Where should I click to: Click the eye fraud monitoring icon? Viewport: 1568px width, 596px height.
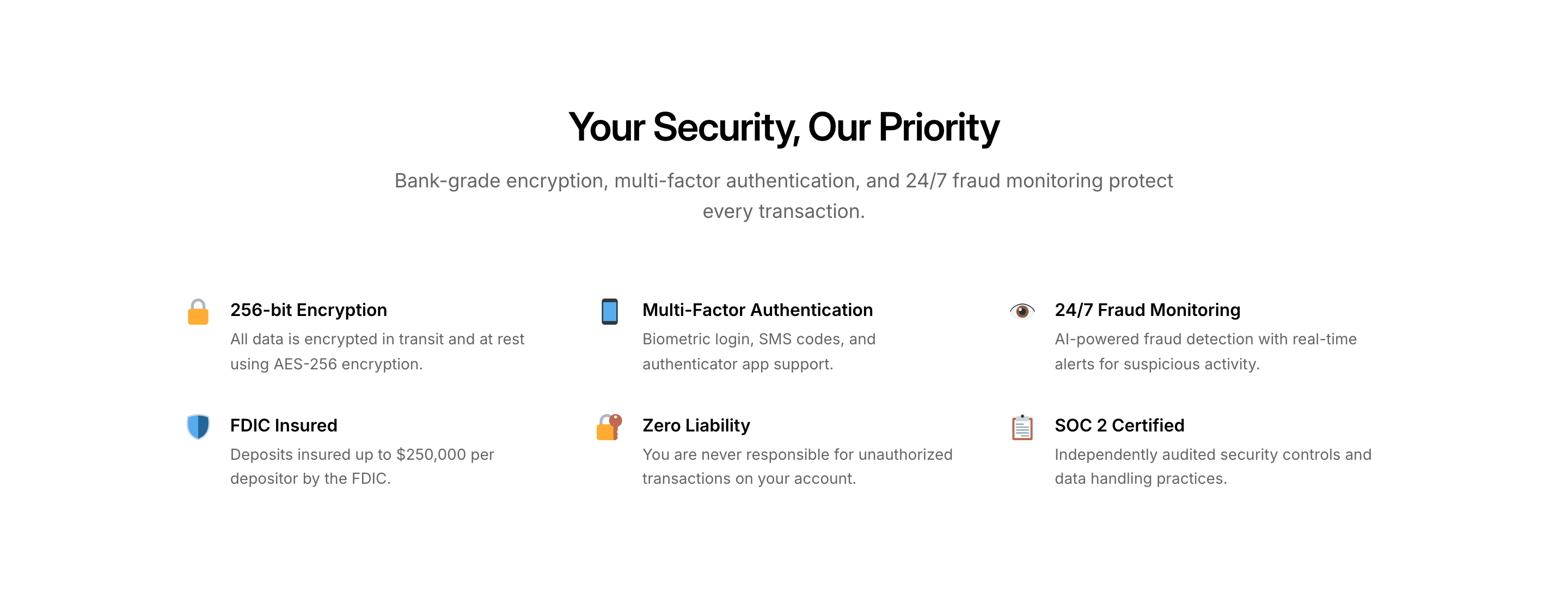pos(1022,311)
